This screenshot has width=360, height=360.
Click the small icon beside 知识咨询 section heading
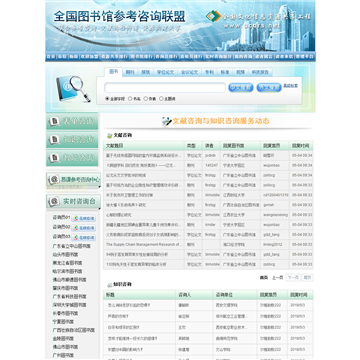109,285
